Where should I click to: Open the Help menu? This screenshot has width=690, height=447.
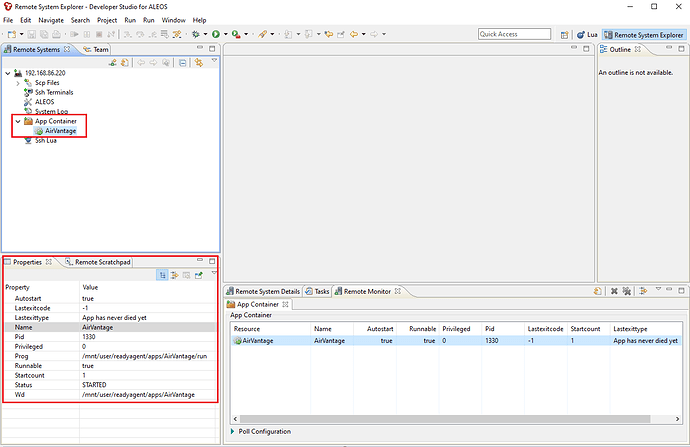coord(199,20)
